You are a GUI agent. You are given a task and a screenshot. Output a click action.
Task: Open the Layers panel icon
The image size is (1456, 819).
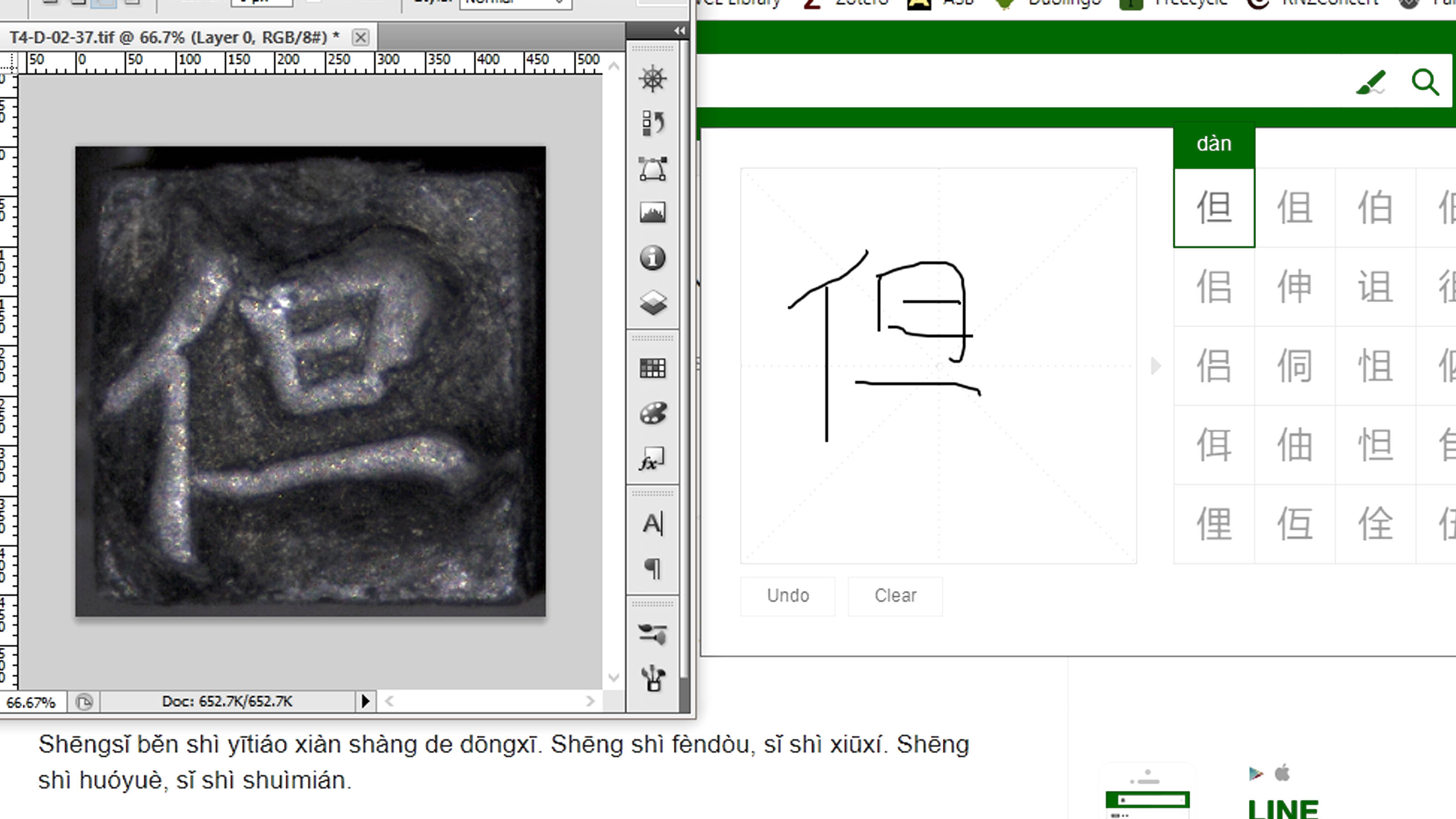point(652,303)
